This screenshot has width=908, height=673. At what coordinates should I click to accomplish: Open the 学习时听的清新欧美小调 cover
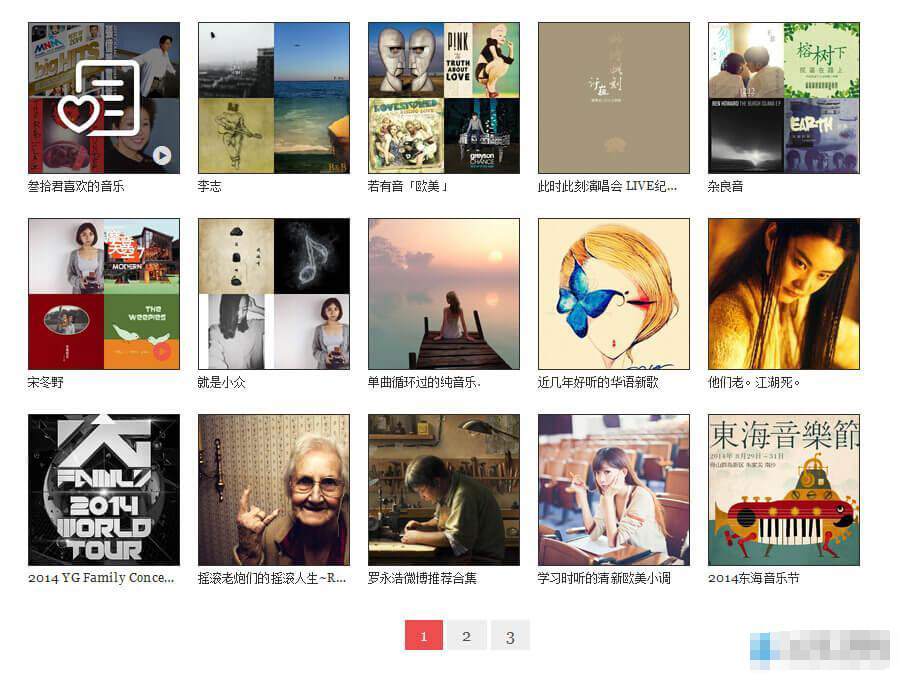pos(614,490)
